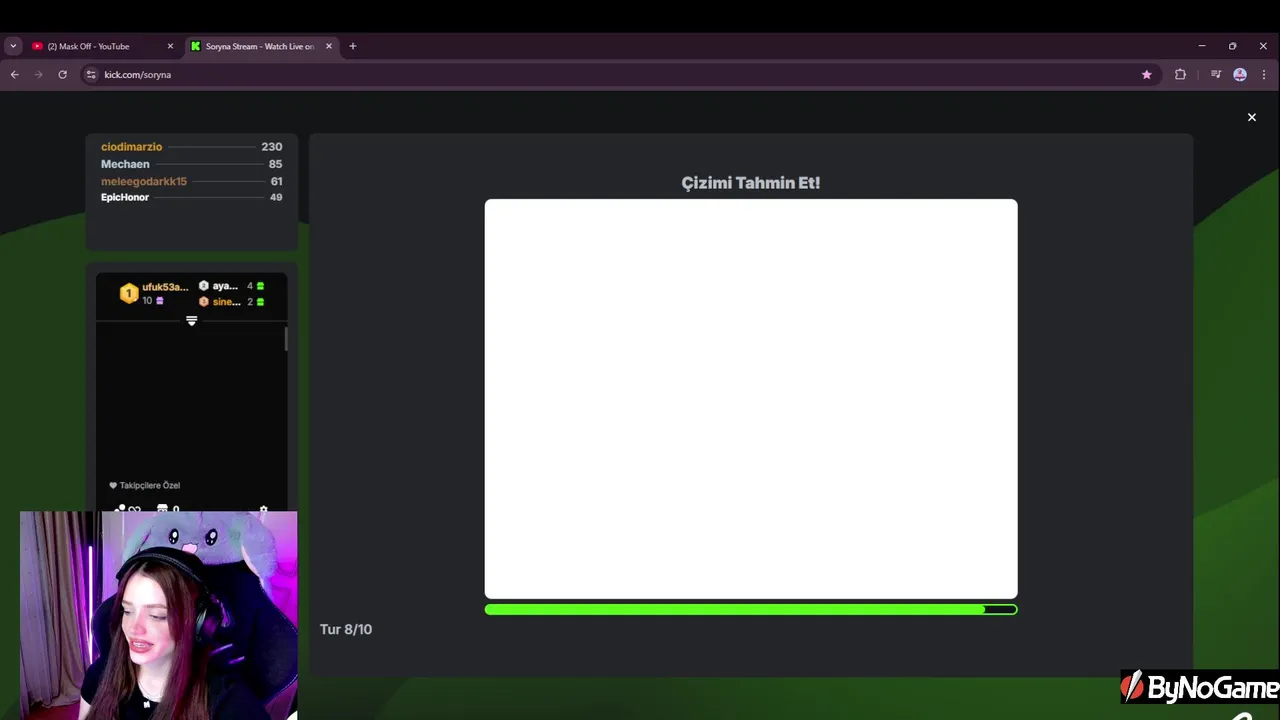Open second-place gifter aya... name

click(225, 286)
